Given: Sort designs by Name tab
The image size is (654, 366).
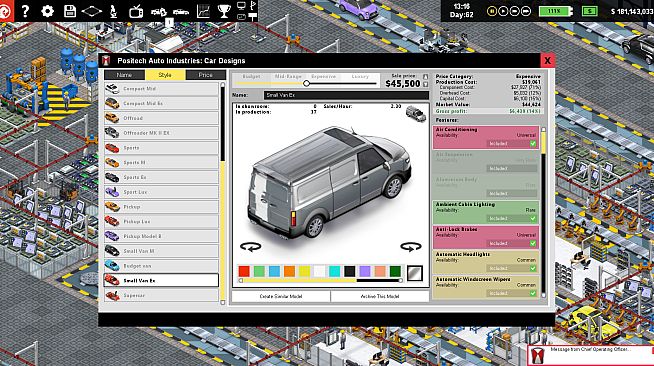Looking at the screenshot, I should 124,75.
